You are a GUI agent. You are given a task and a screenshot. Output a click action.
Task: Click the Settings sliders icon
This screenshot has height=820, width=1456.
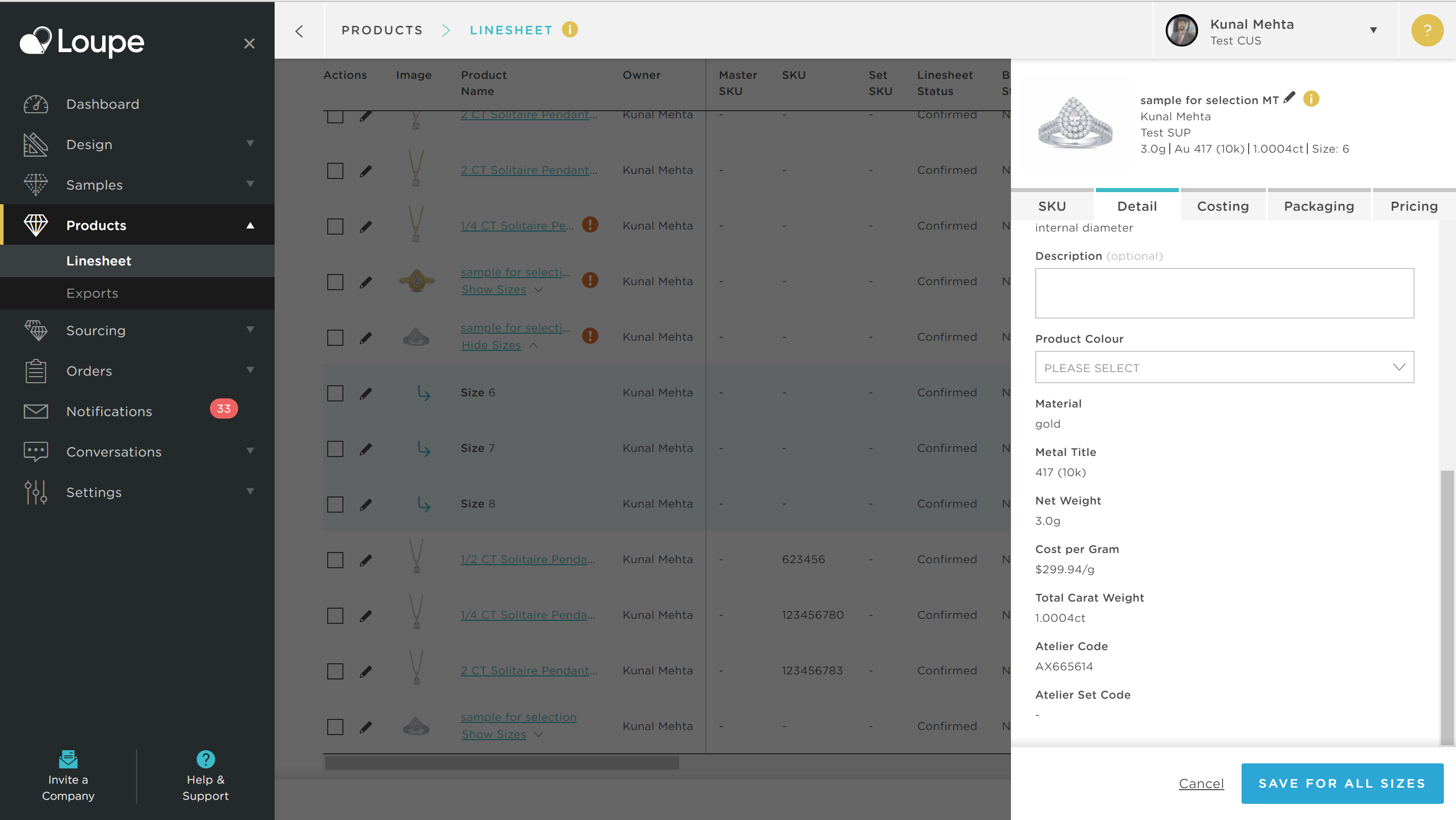click(35, 492)
